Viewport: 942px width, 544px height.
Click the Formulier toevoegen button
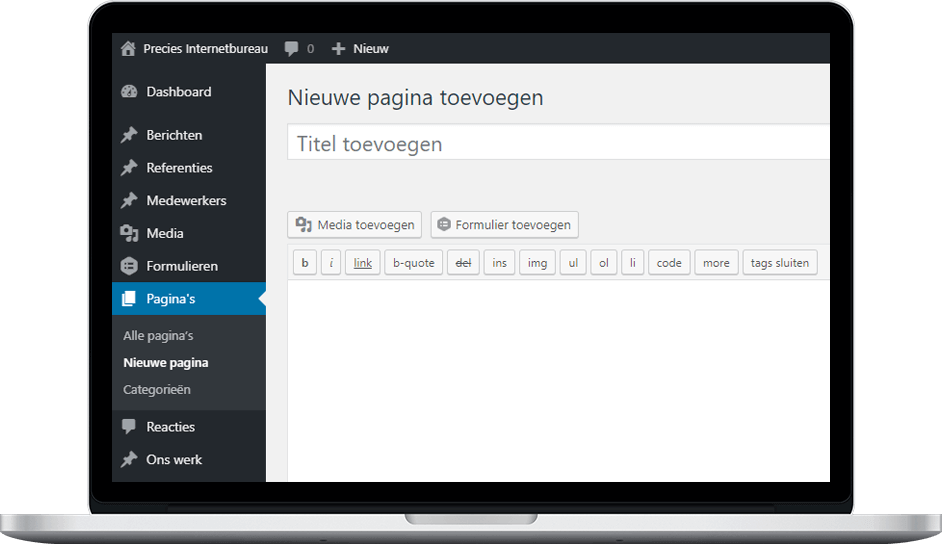point(505,225)
